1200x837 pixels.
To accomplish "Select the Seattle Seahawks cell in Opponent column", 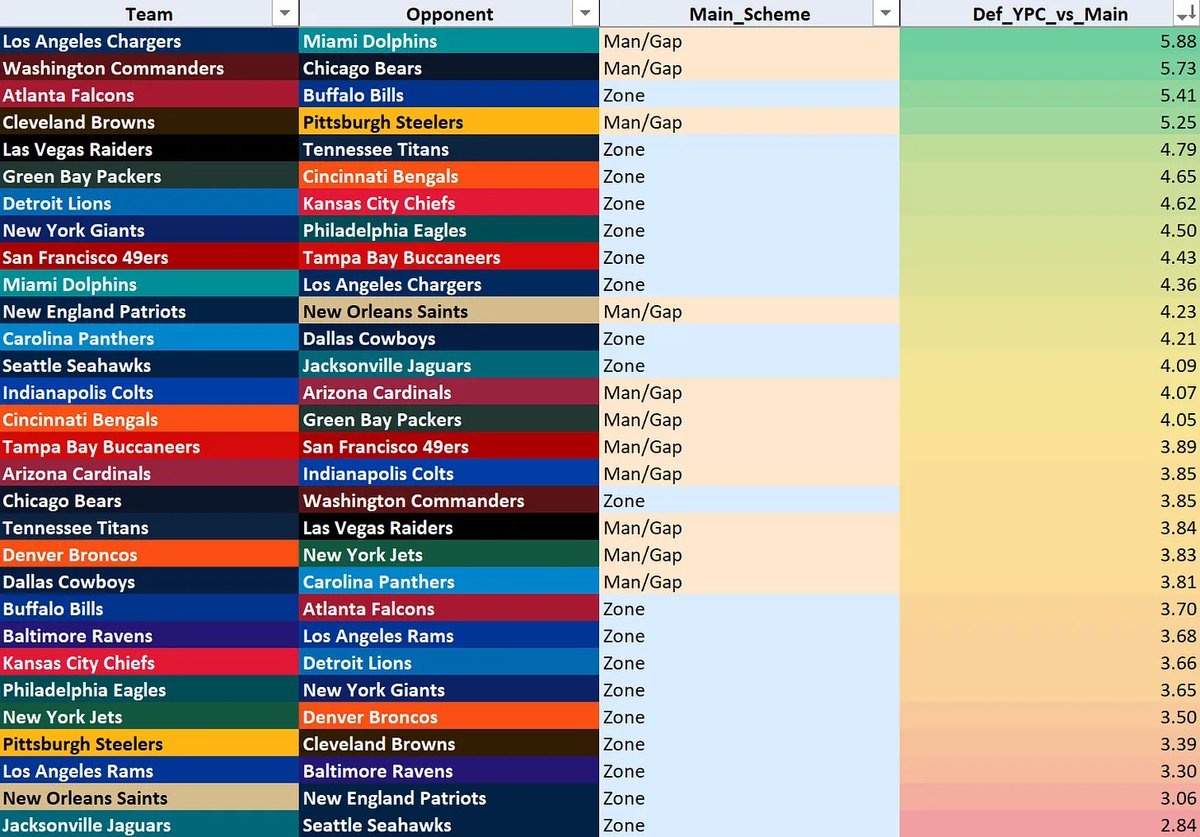I will click(x=449, y=825).
